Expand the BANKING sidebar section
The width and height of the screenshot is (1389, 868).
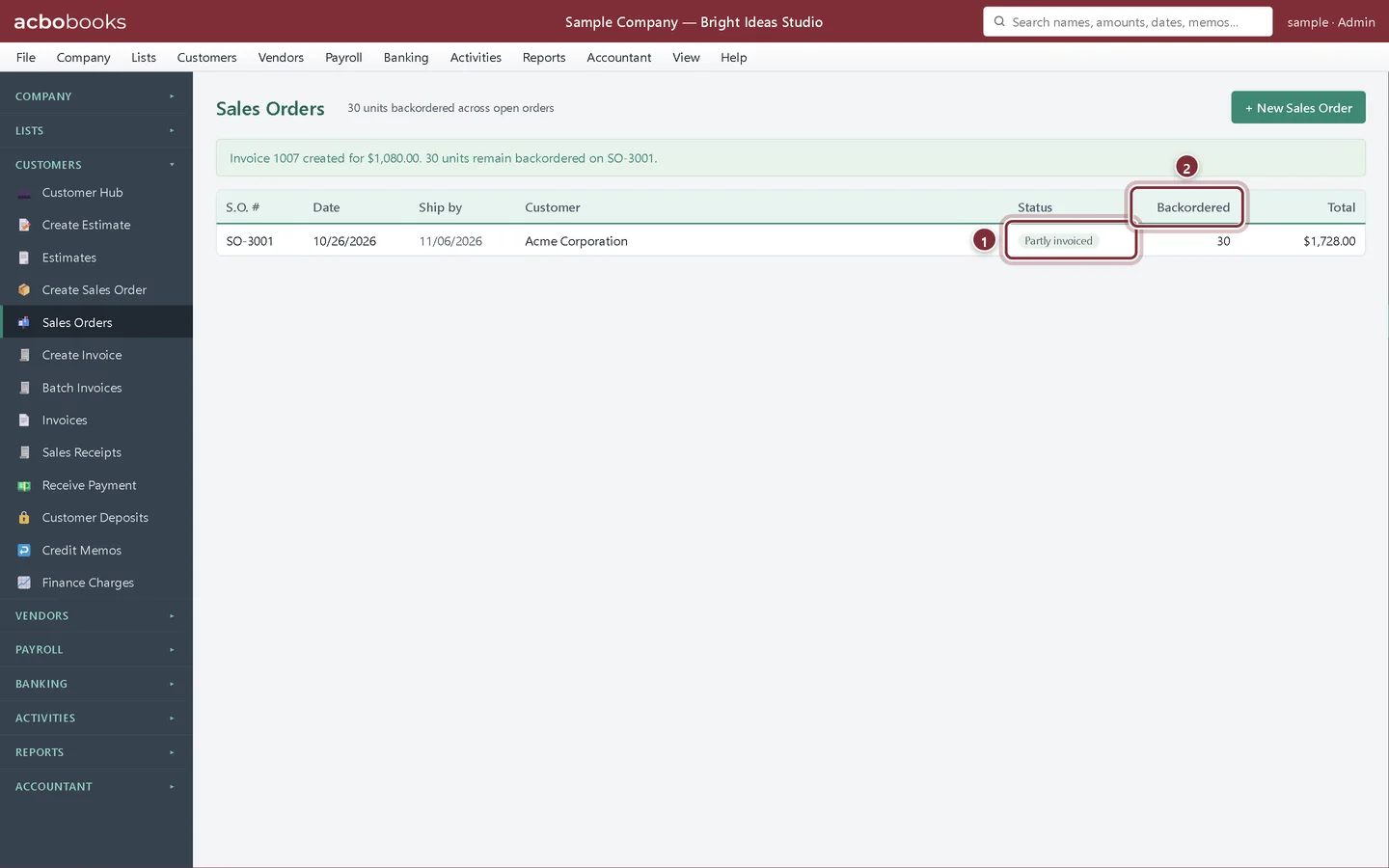(x=96, y=684)
